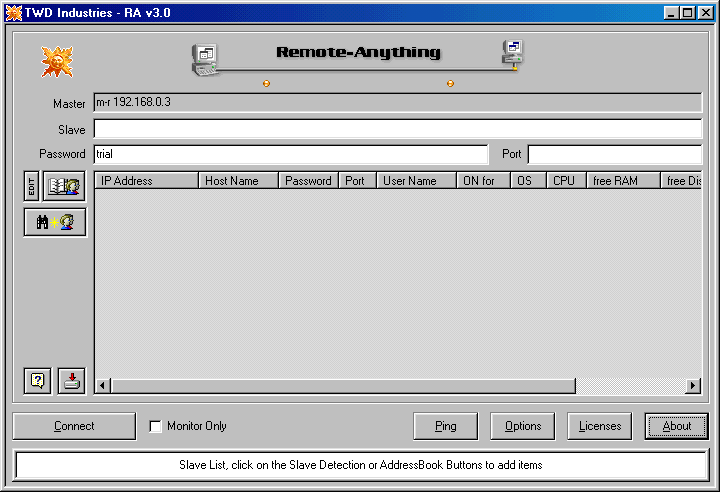Open the Options dialog
Image resolution: width=720 pixels, height=492 pixels.
click(x=523, y=426)
